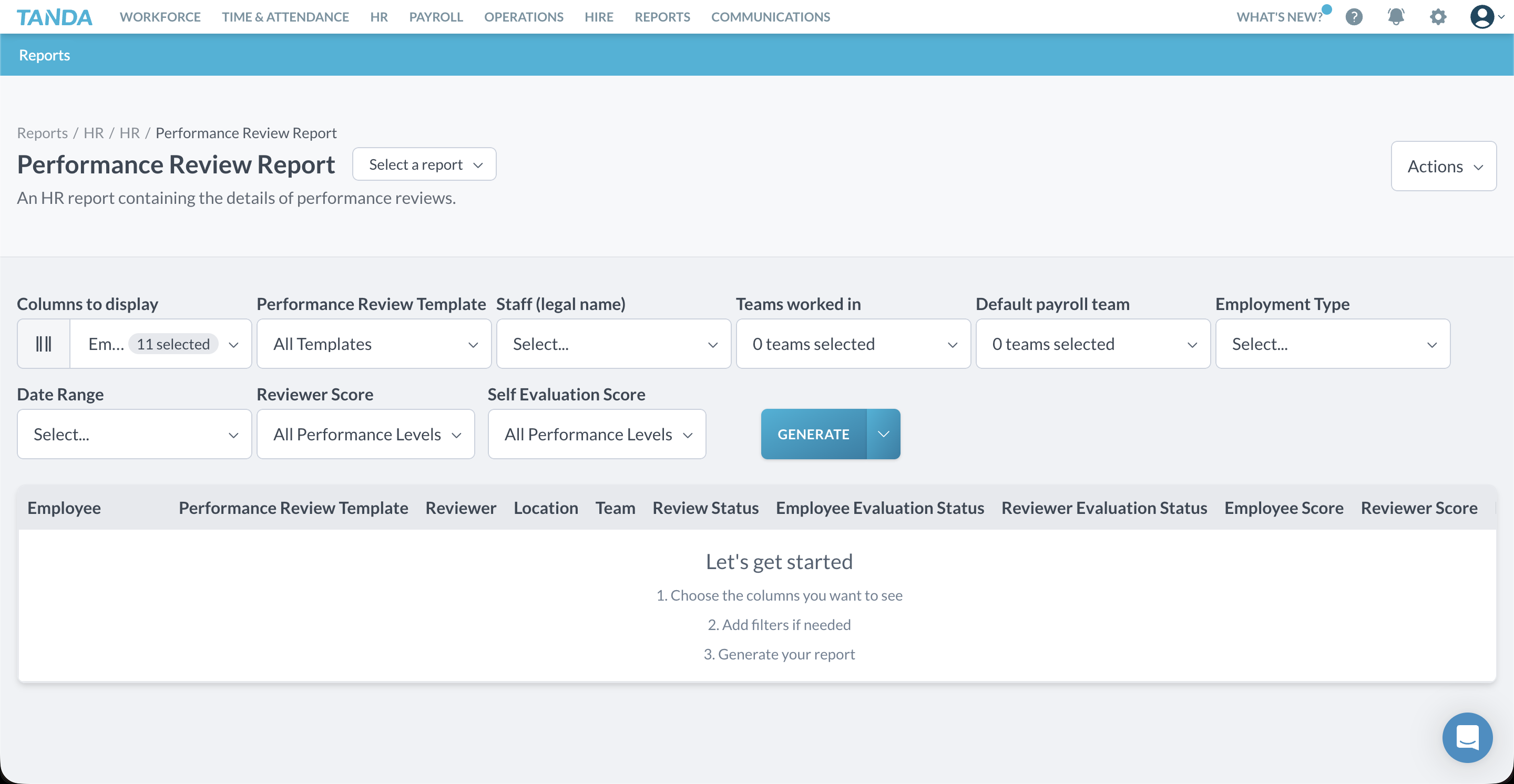Open the Teams worked in selector

[853, 344]
